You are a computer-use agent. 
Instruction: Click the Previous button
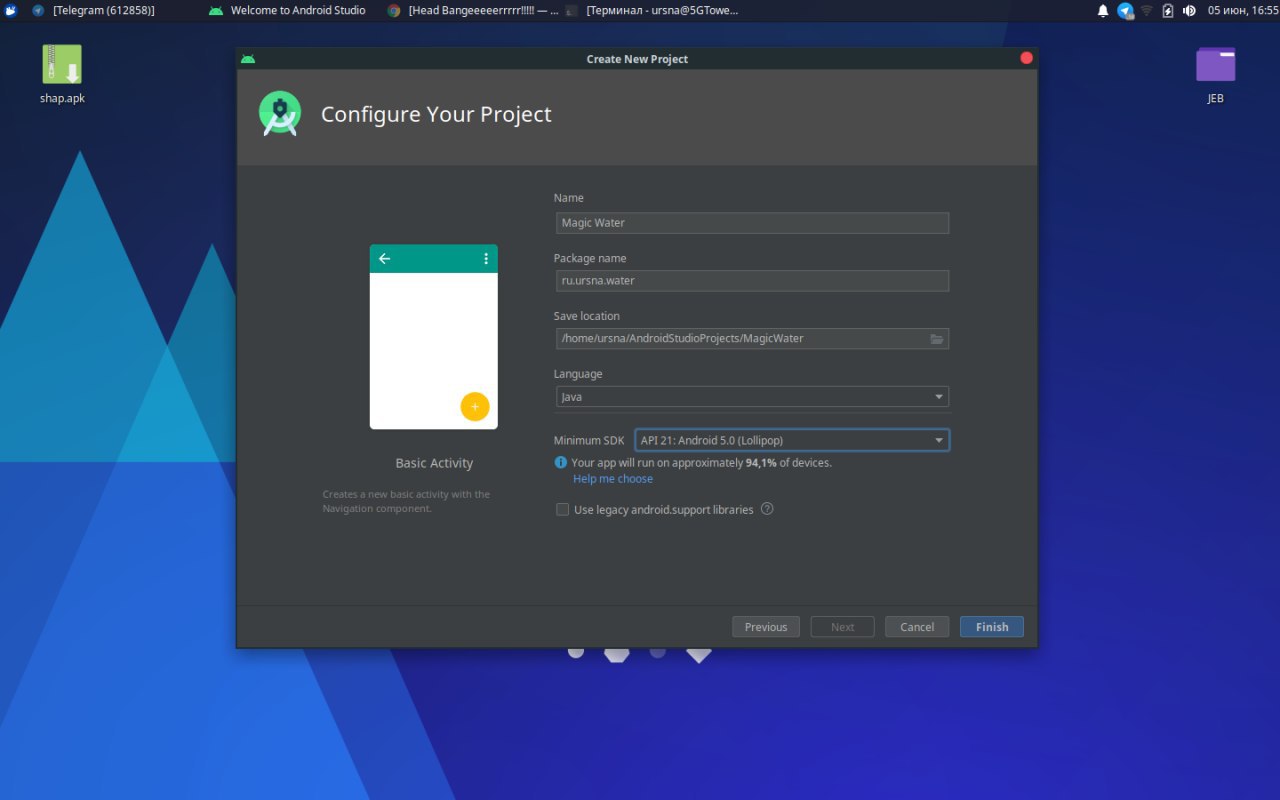pyautogui.click(x=766, y=627)
